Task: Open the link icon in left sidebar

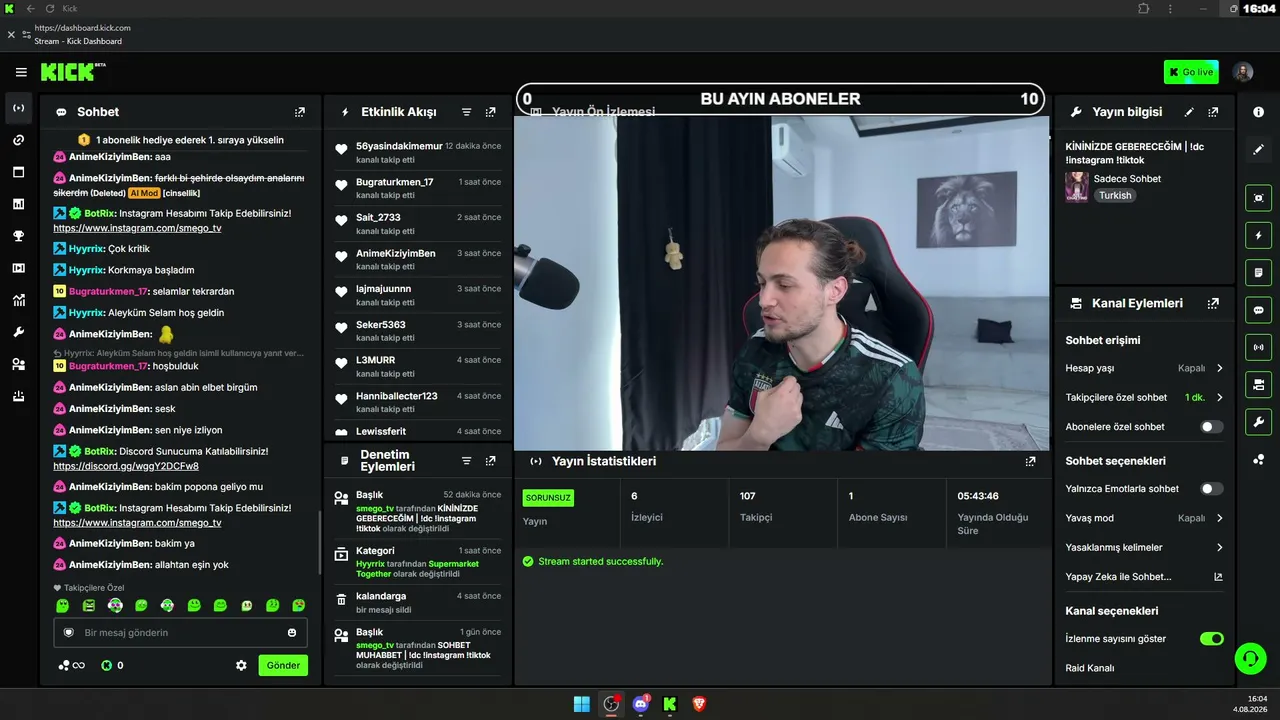Action: [x=18, y=140]
